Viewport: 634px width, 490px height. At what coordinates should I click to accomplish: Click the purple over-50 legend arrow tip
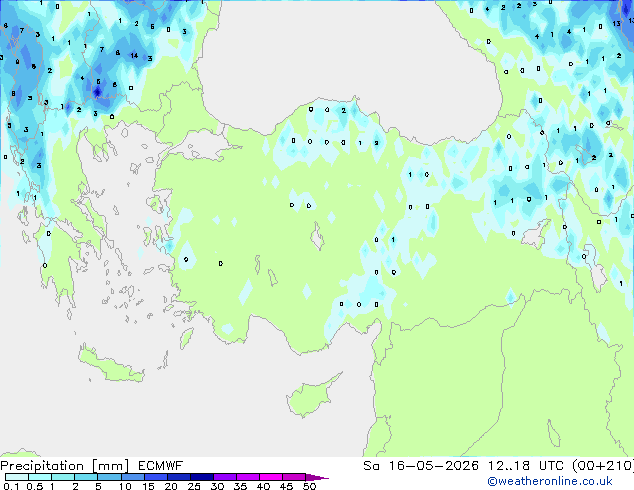[317, 477]
